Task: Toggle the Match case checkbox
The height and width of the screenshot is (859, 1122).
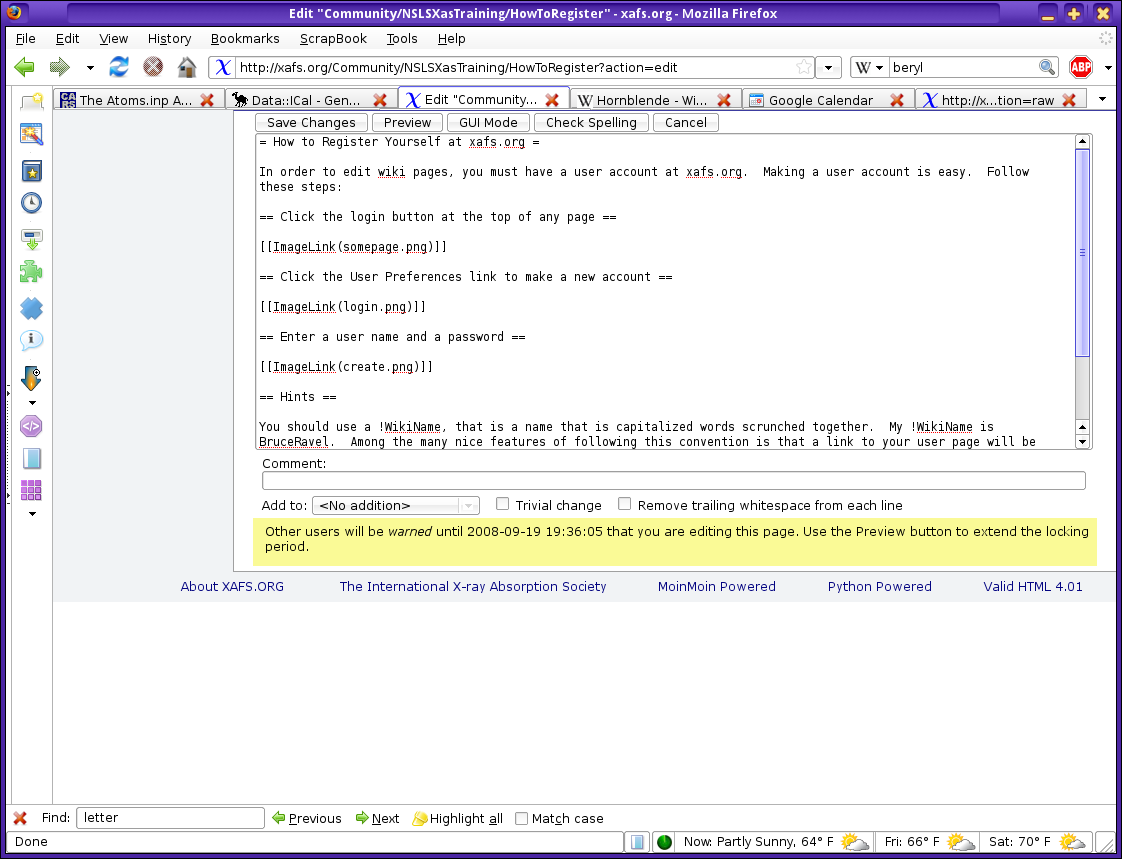Action: 521,818
